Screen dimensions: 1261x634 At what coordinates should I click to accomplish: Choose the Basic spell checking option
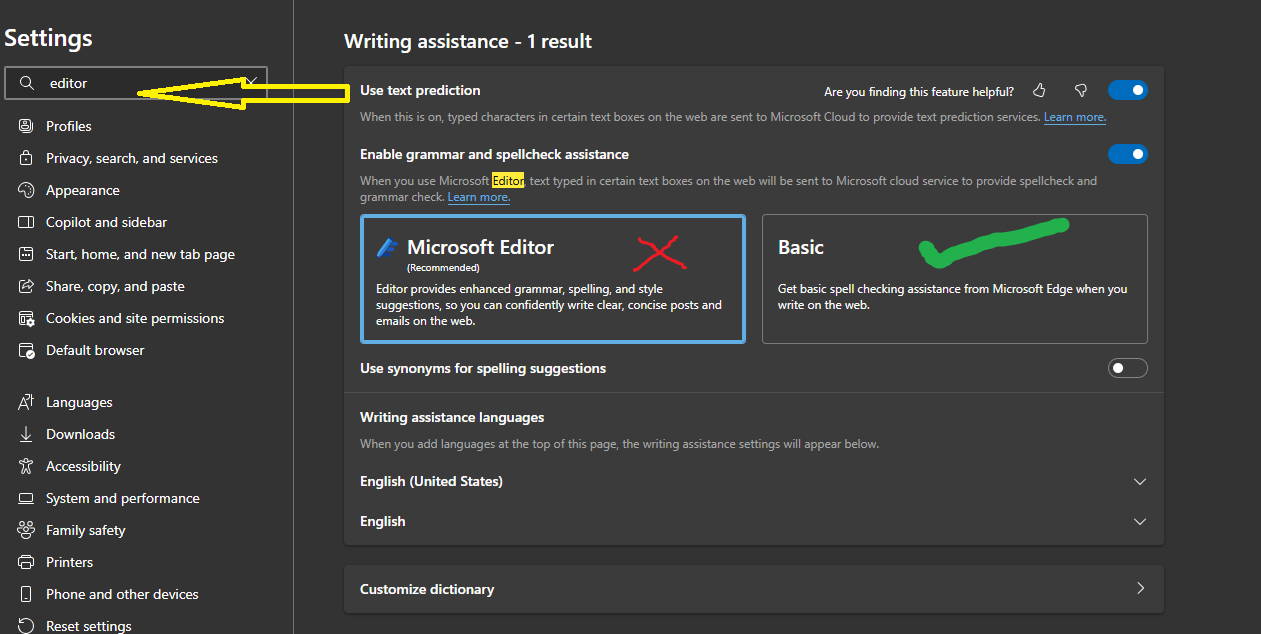coord(954,279)
